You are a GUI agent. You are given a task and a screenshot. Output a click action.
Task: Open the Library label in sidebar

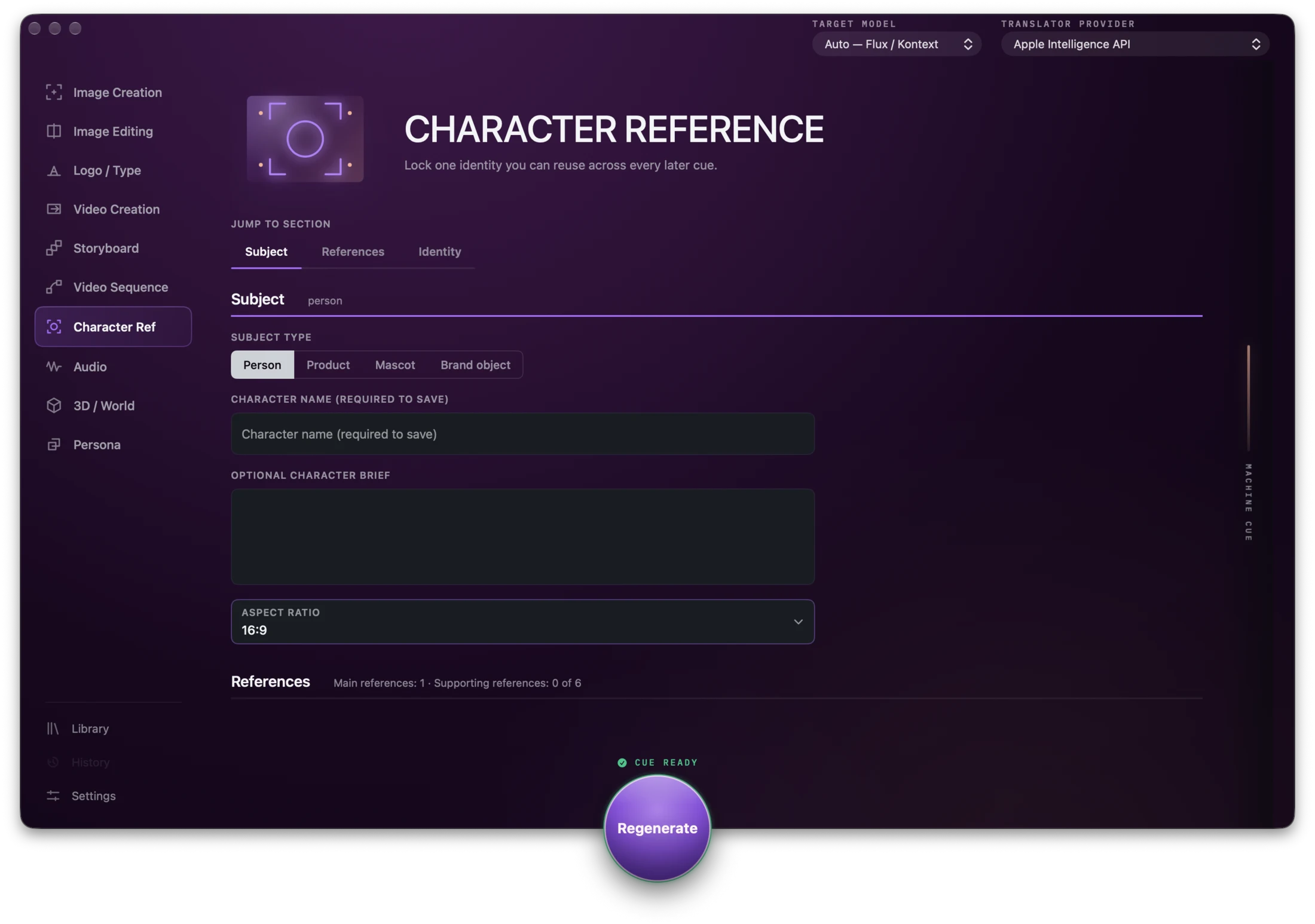[90, 729]
